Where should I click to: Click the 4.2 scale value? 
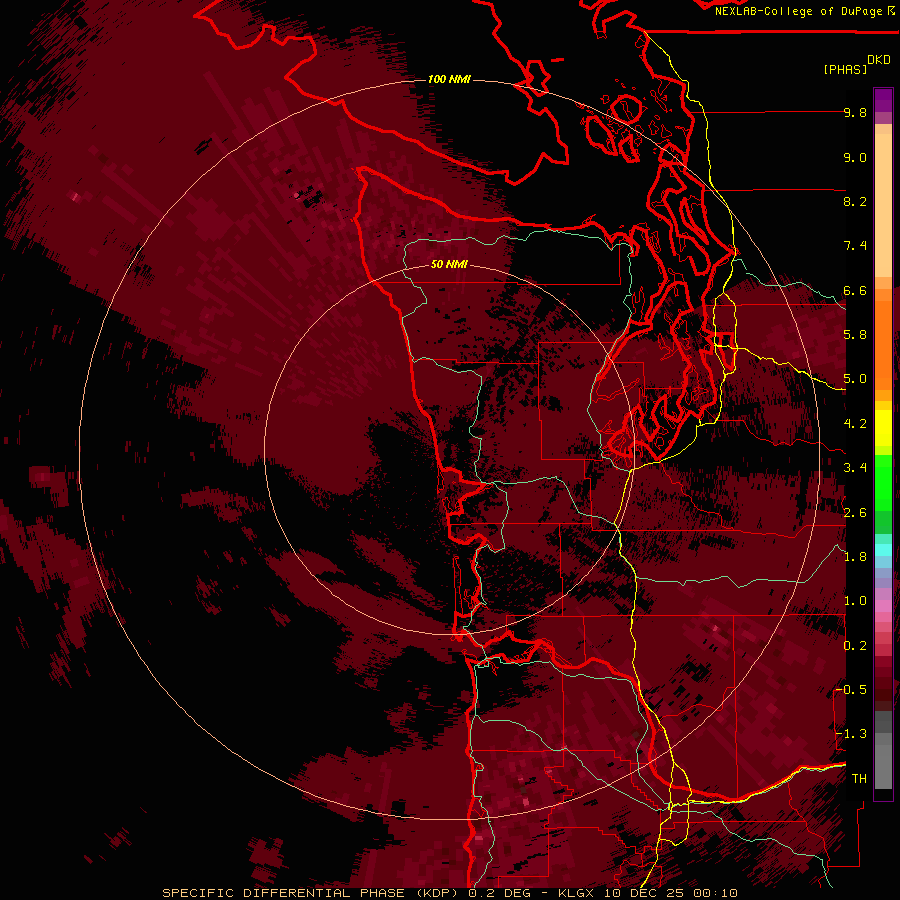point(855,424)
